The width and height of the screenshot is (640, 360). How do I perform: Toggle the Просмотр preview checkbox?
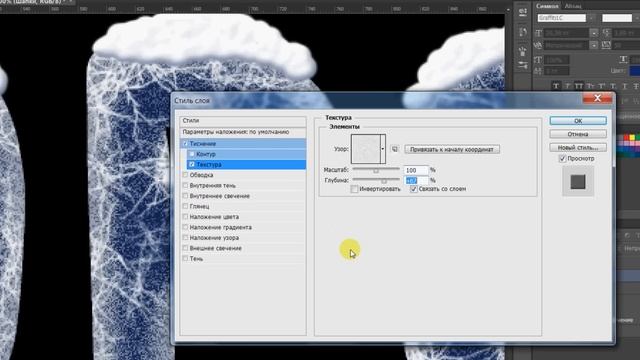[x=562, y=158]
